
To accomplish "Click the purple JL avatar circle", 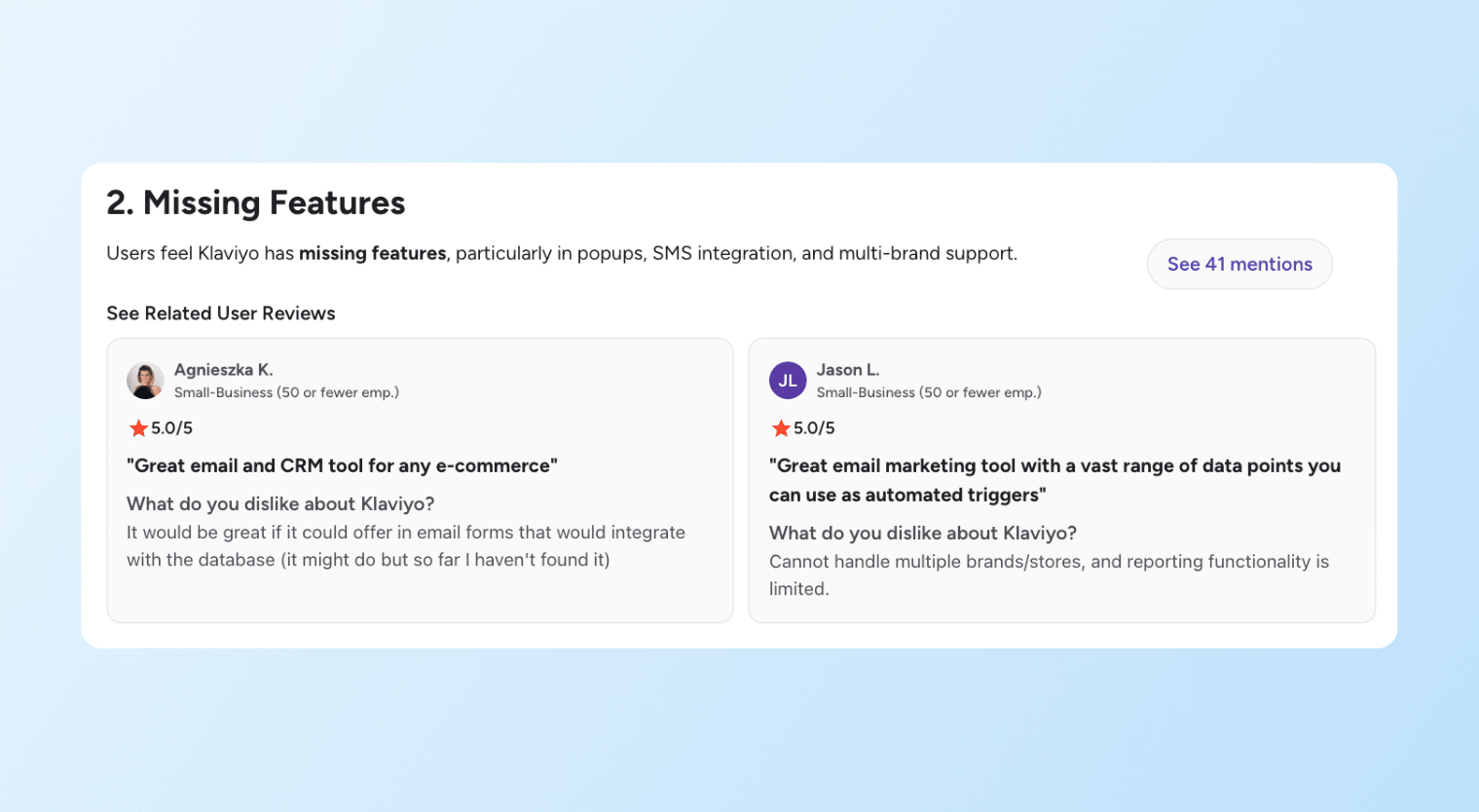I will click(788, 381).
